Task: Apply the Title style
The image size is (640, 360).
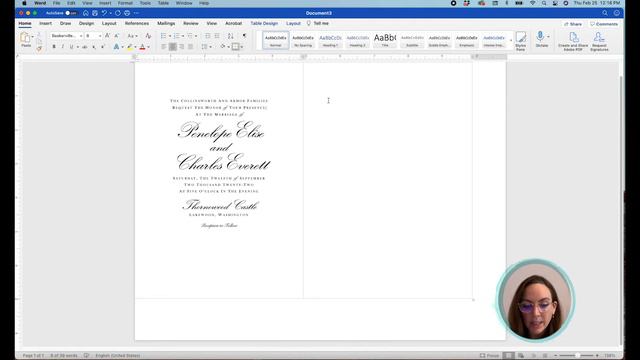Action: coord(384,40)
